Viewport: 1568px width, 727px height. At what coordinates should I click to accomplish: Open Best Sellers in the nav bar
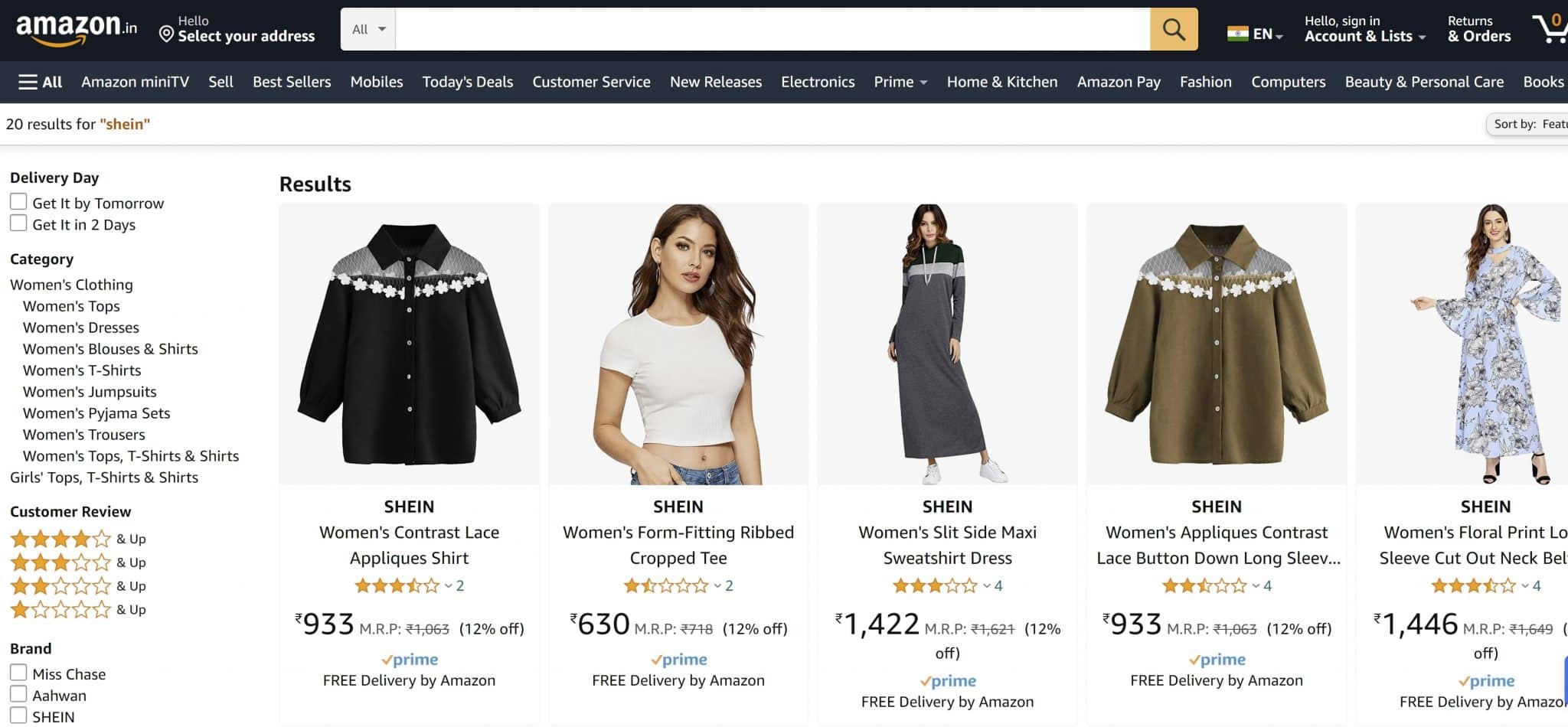pos(292,82)
